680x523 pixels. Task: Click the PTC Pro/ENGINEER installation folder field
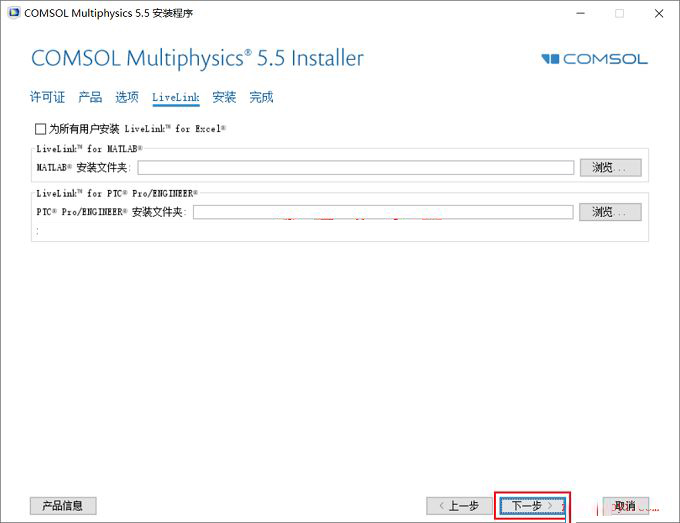click(383, 212)
